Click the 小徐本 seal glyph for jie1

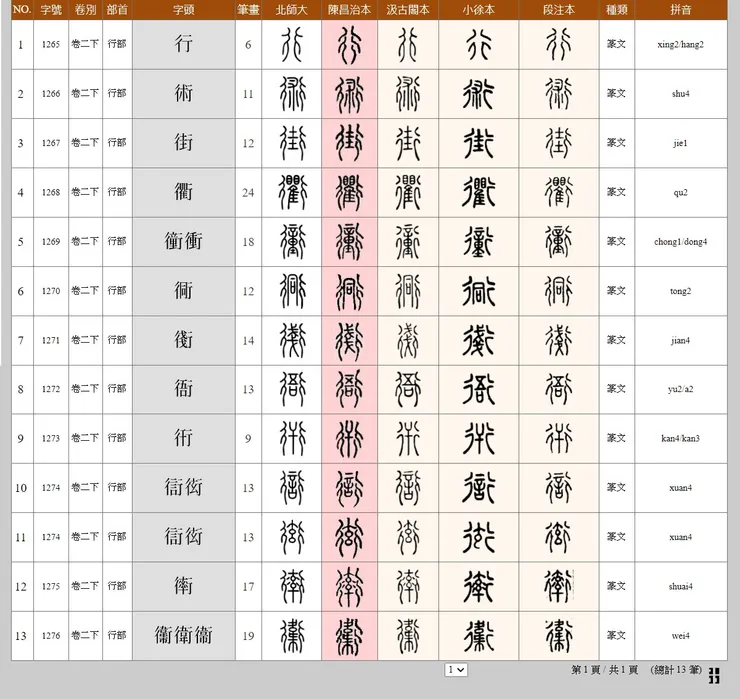479,143
